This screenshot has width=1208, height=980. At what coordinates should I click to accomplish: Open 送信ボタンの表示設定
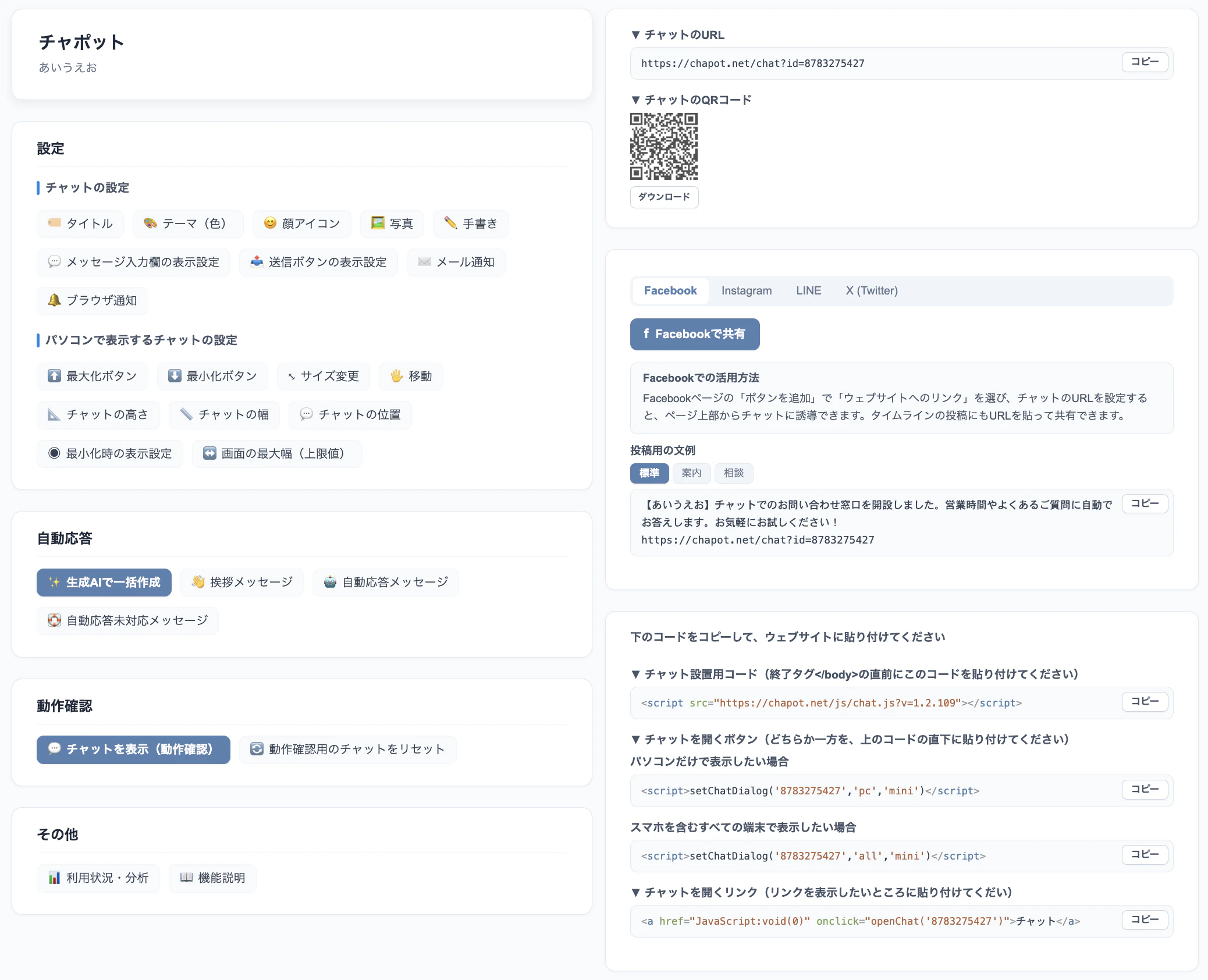318,262
